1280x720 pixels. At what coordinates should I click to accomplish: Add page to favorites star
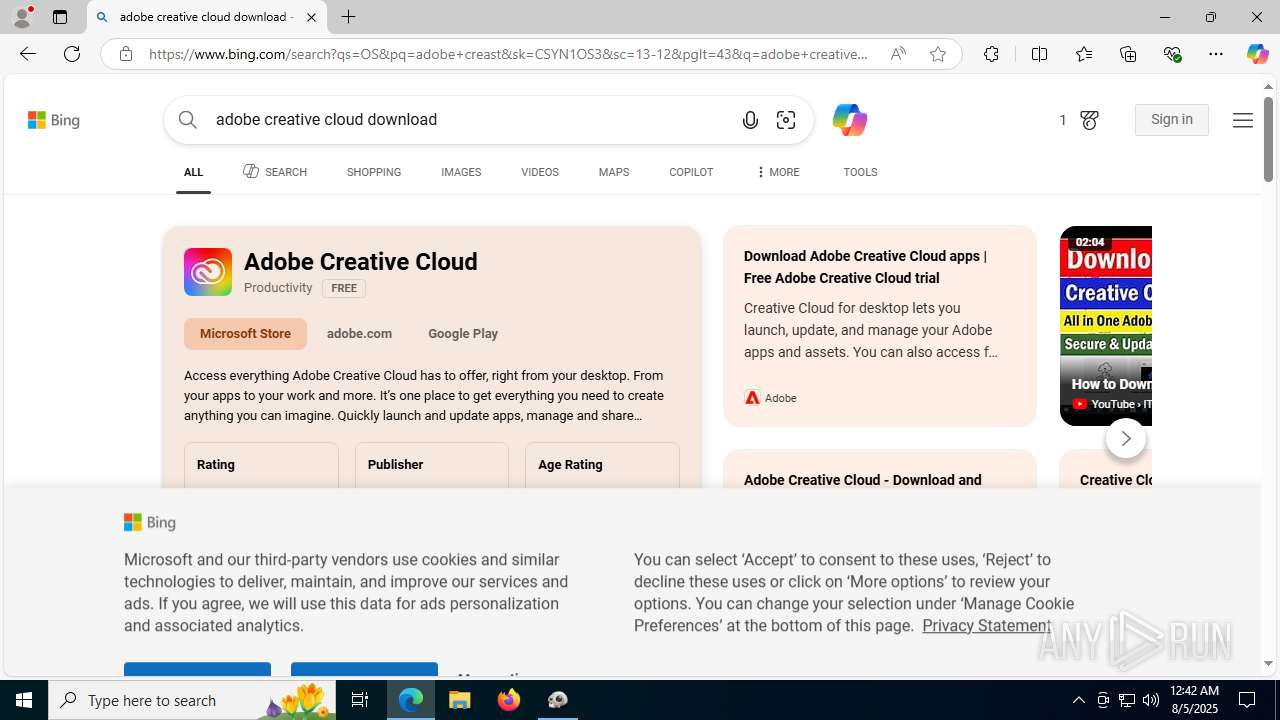point(938,54)
